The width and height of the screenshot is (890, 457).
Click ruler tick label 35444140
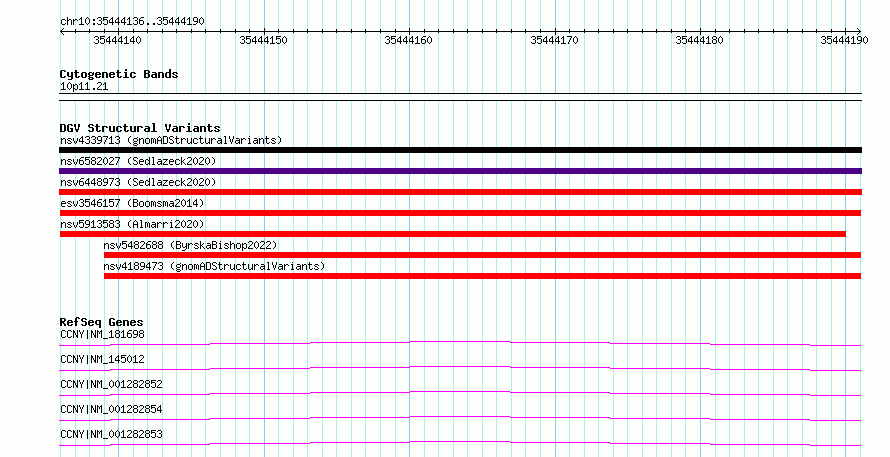pos(117,40)
